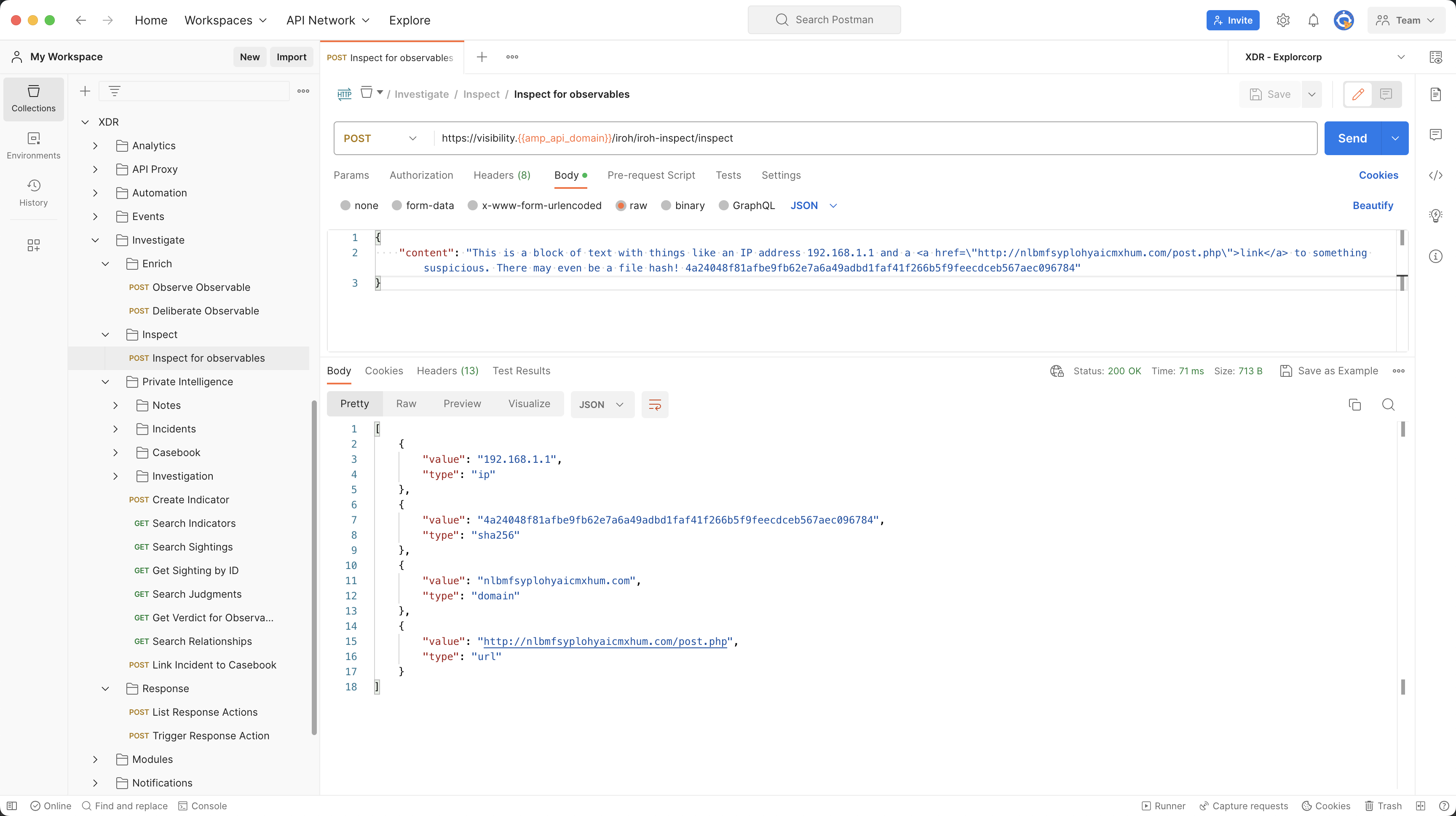
Task: Click the code snippet icon
Action: [1436, 175]
